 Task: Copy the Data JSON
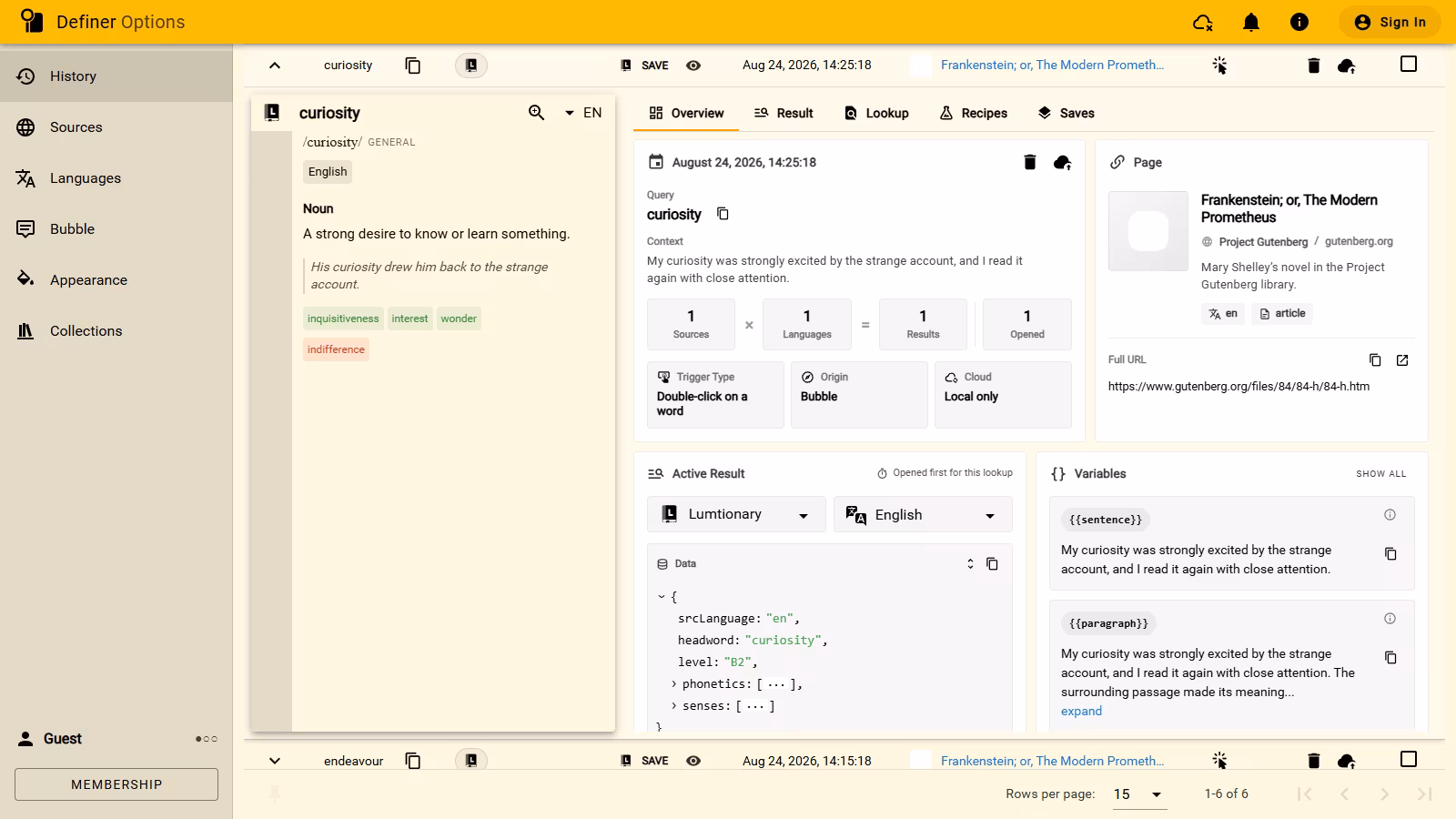pos(992,564)
